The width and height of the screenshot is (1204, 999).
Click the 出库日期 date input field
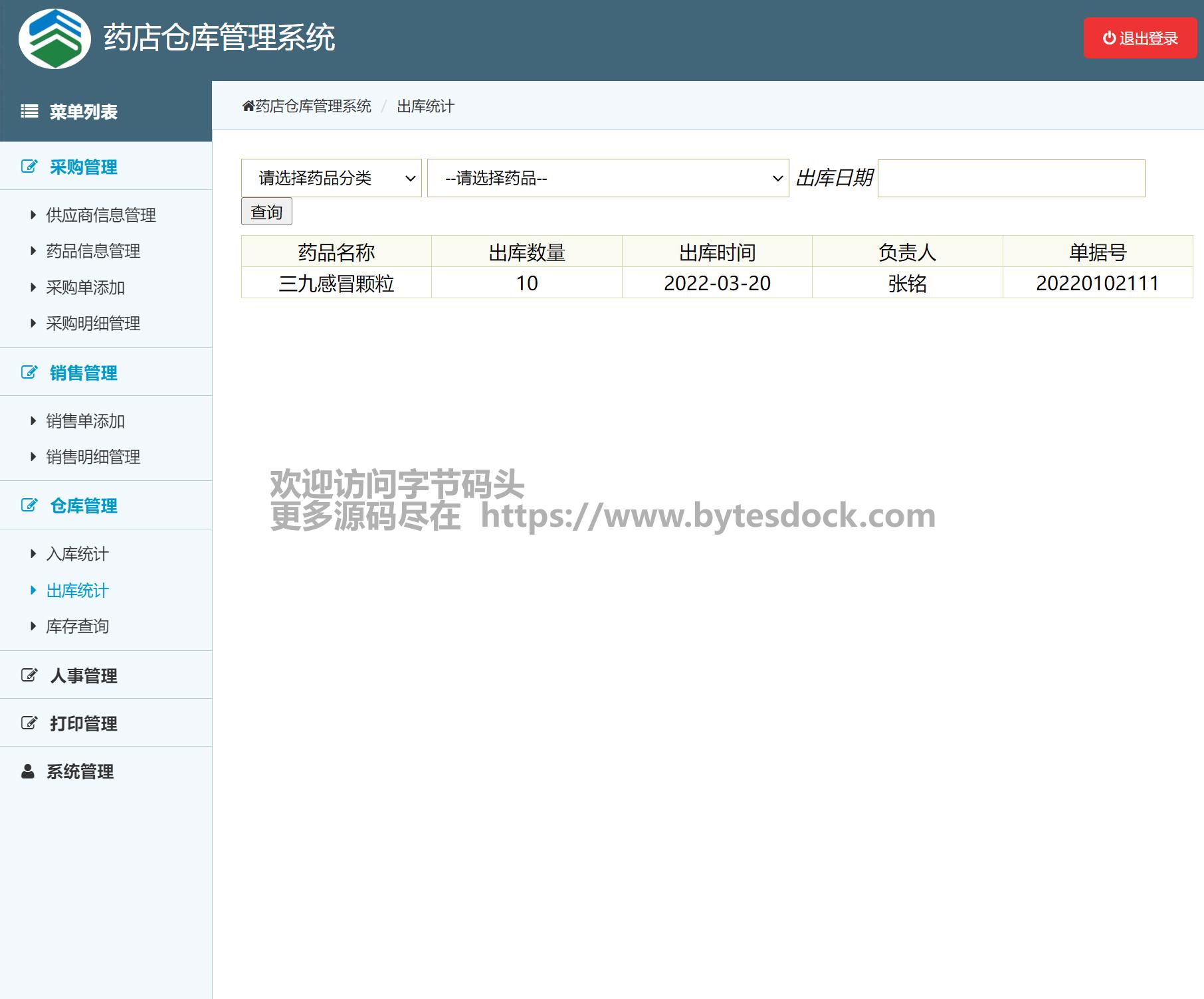coord(1011,178)
